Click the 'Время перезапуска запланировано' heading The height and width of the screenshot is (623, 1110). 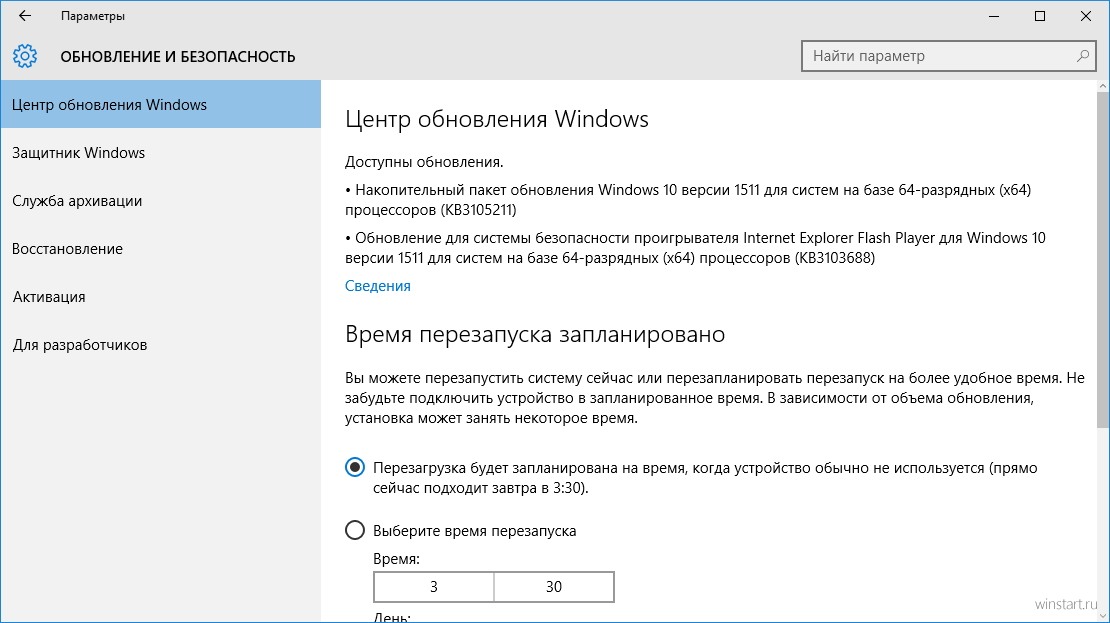(535, 334)
